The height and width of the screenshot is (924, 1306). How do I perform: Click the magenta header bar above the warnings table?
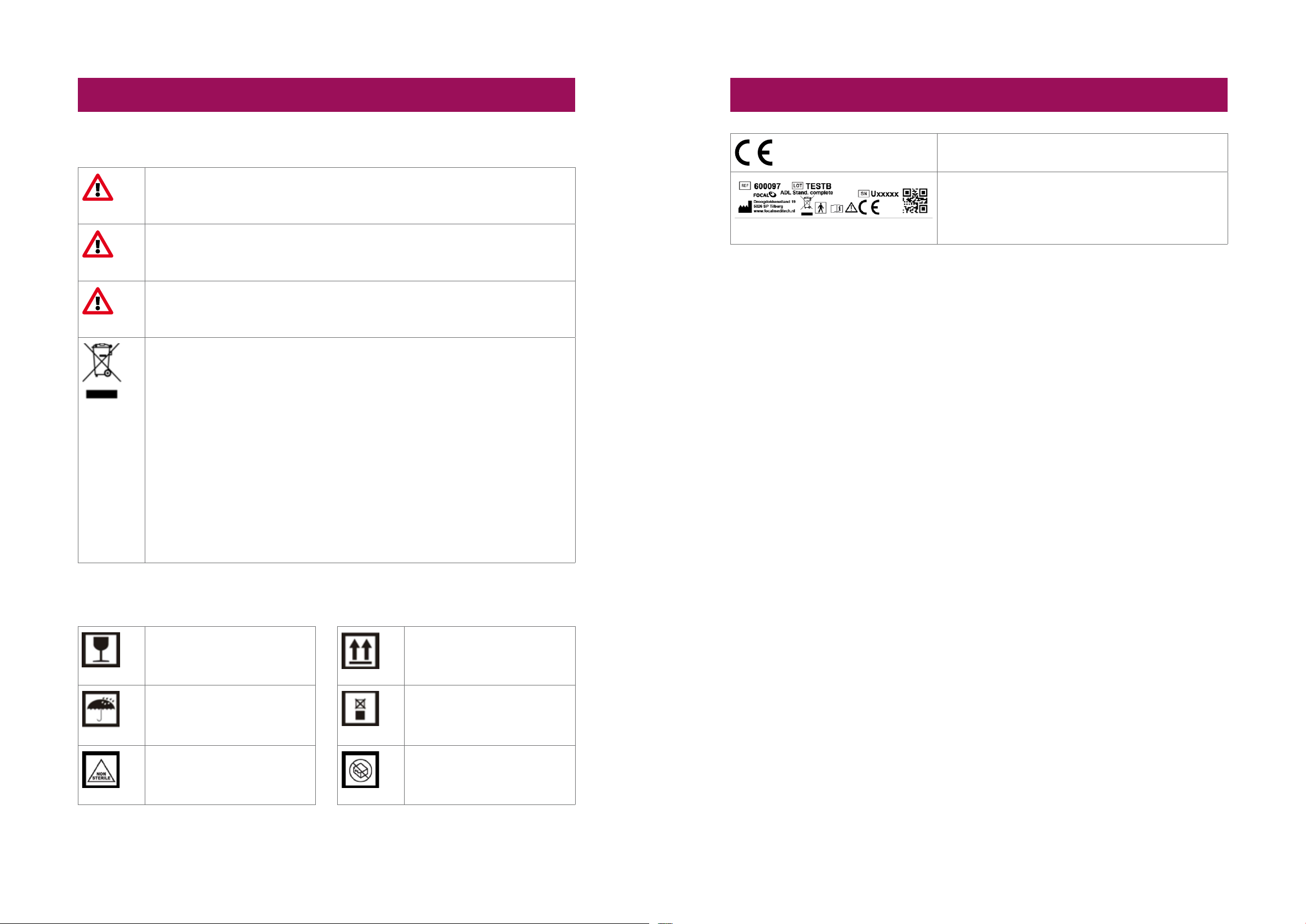pos(327,95)
